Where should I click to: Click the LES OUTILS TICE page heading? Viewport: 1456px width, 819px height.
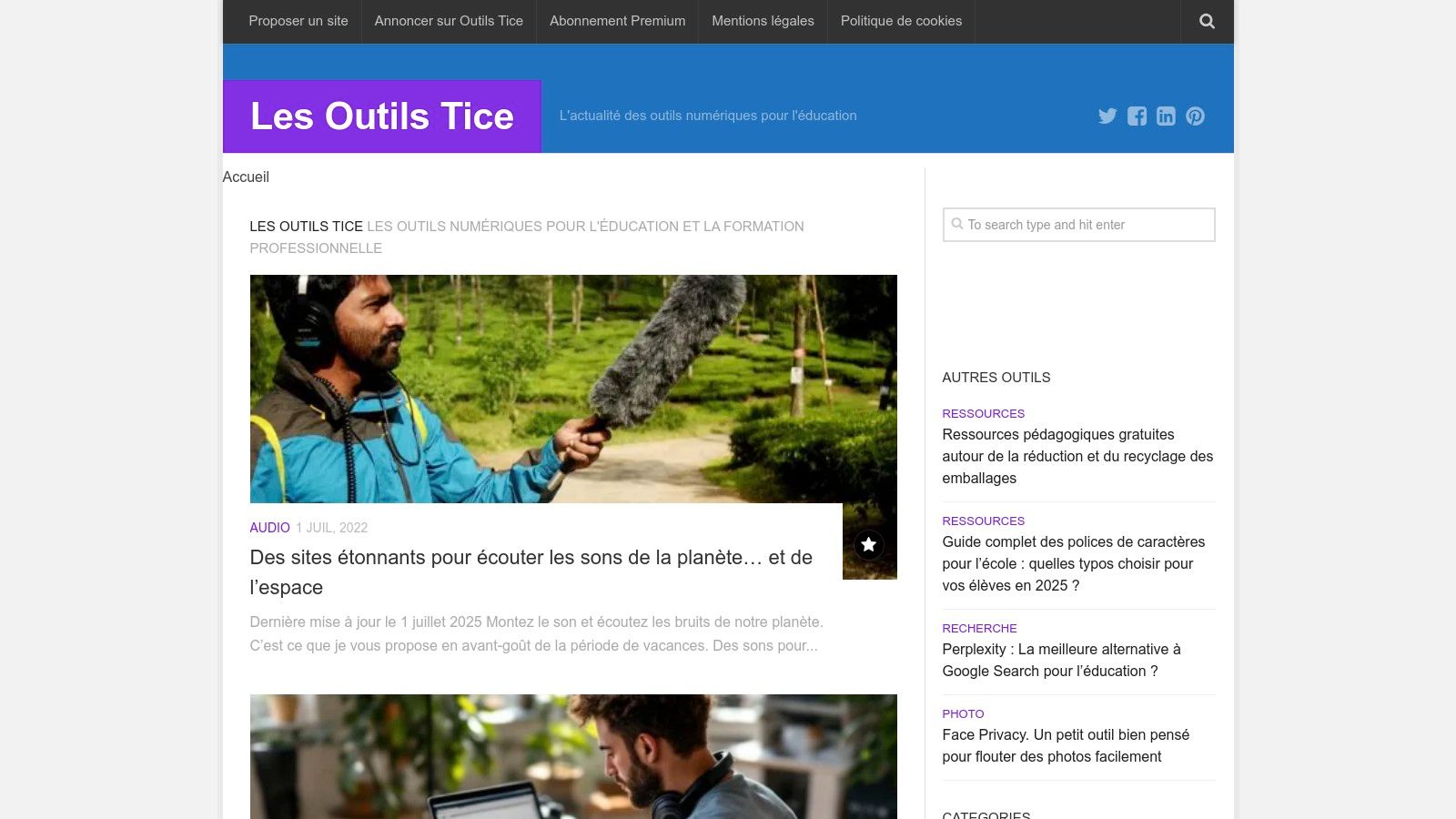(x=306, y=226)
